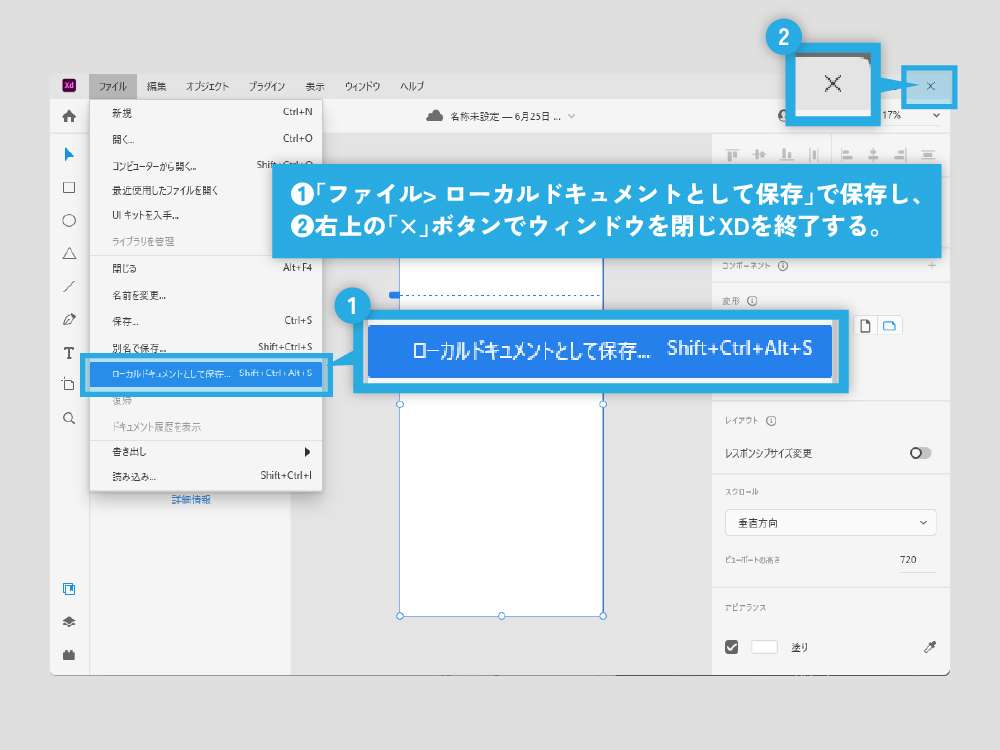This screenshot has height=750, width=1000.
Task: Uncheck the 塗り fill checkbox
Action: click(x=732, y=647)
